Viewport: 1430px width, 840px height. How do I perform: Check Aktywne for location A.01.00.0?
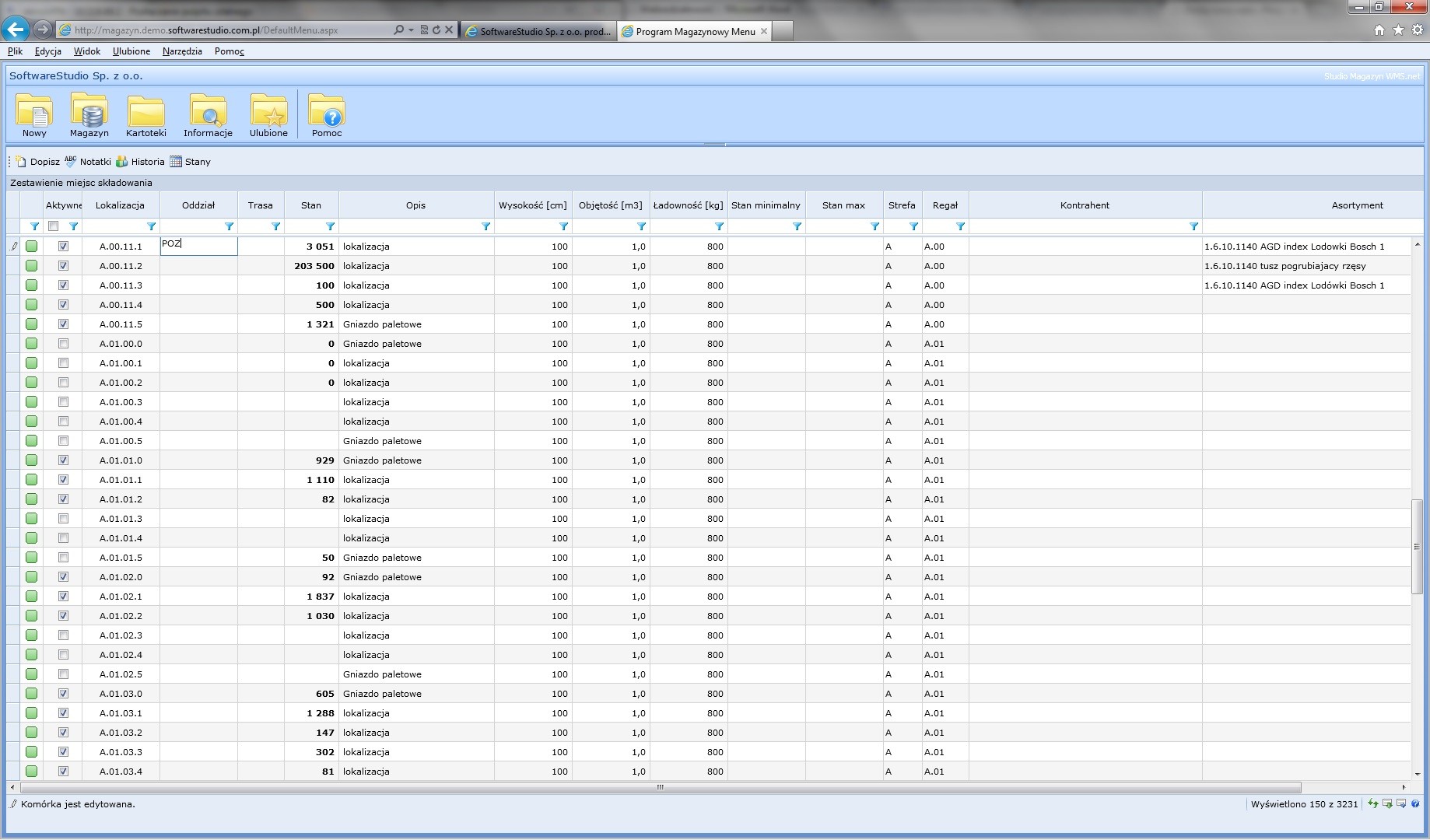[64, 344]
